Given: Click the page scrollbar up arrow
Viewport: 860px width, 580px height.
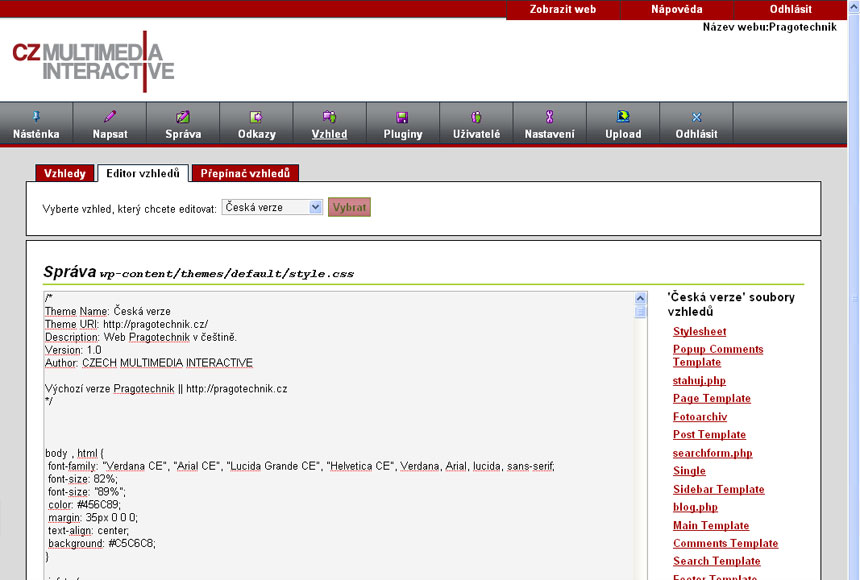Looking at the screenshot, I should [854, 6].
